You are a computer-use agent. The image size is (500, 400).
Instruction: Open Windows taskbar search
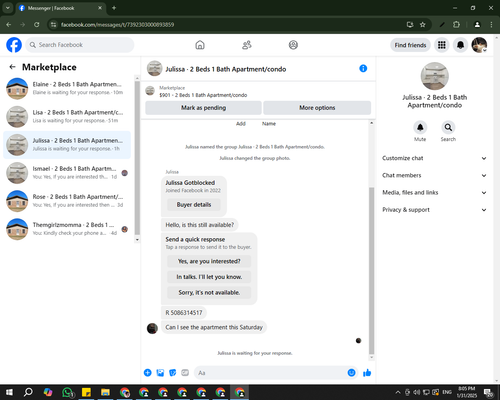[x=28, y=392]
